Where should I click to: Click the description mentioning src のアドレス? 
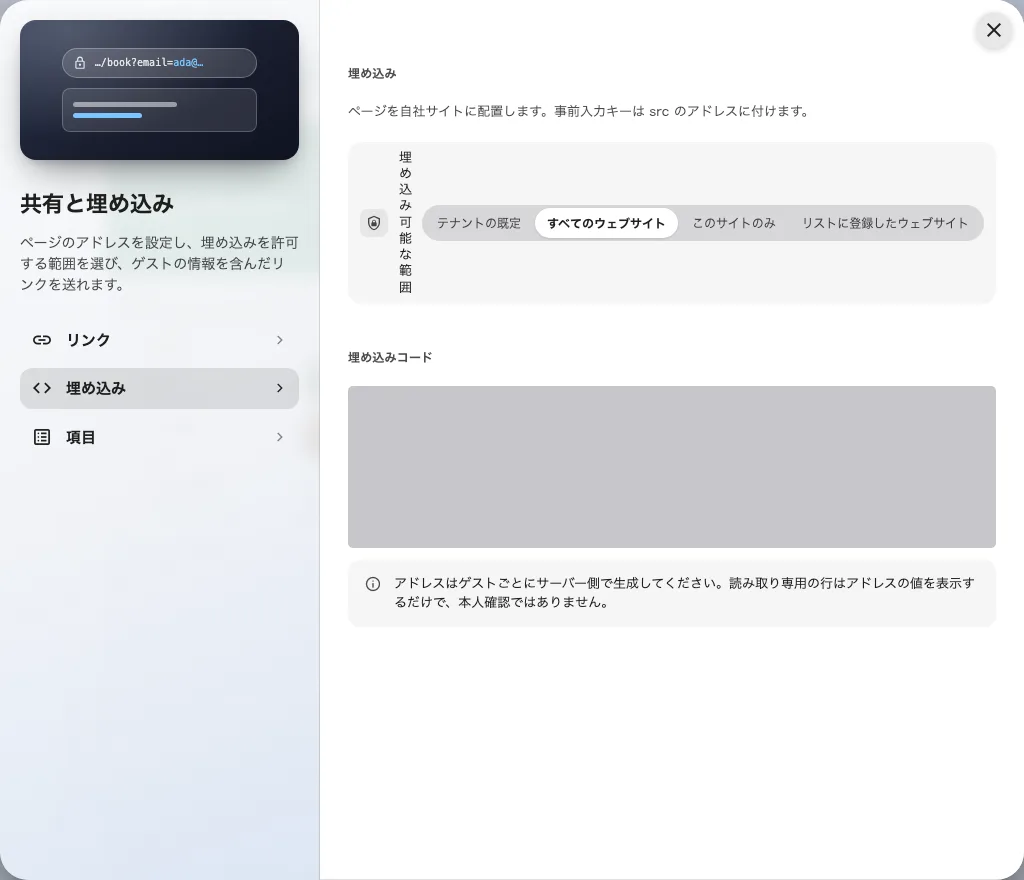click(x=580, y=111)
